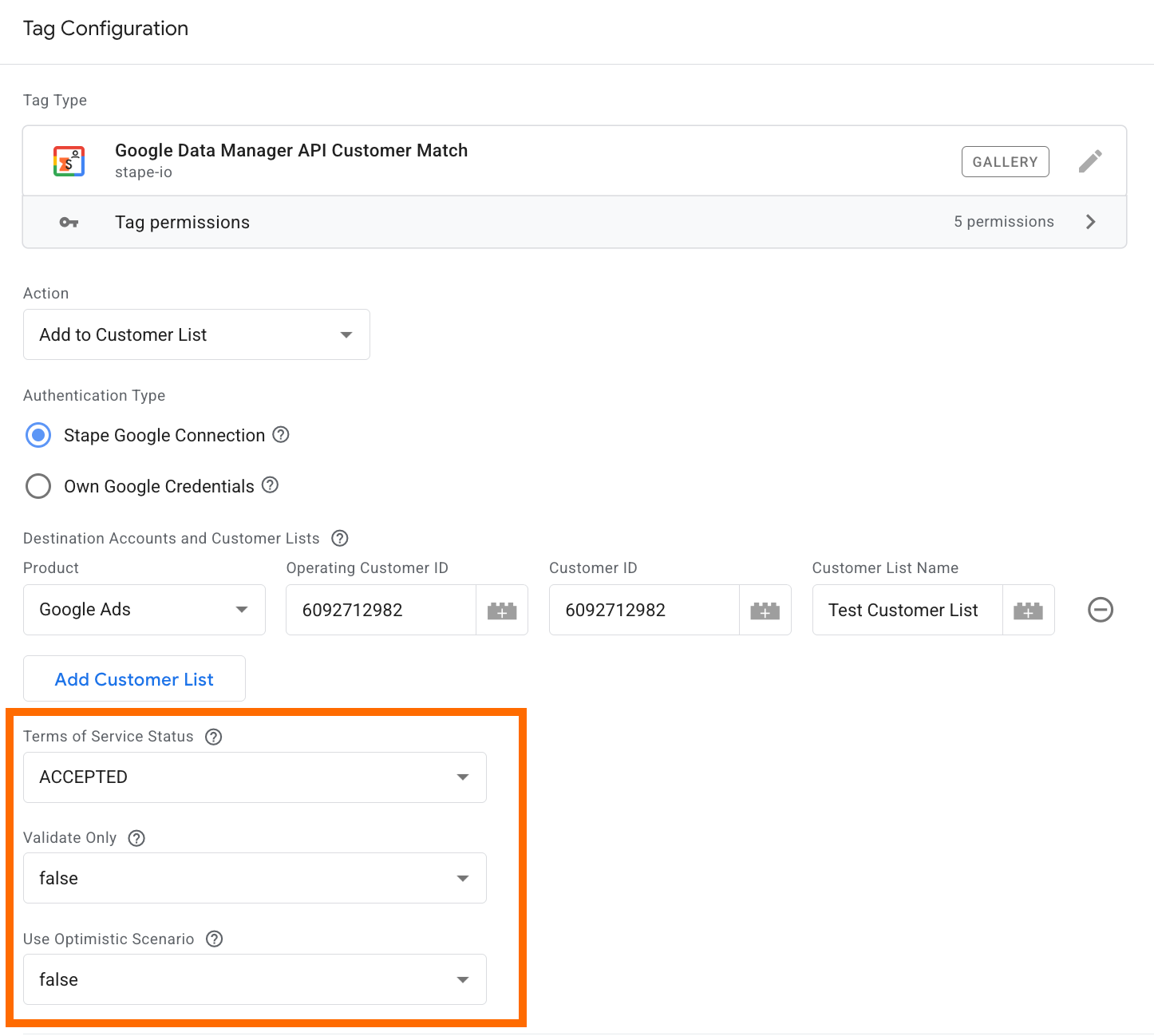Click the Tag permissions label

182,222
